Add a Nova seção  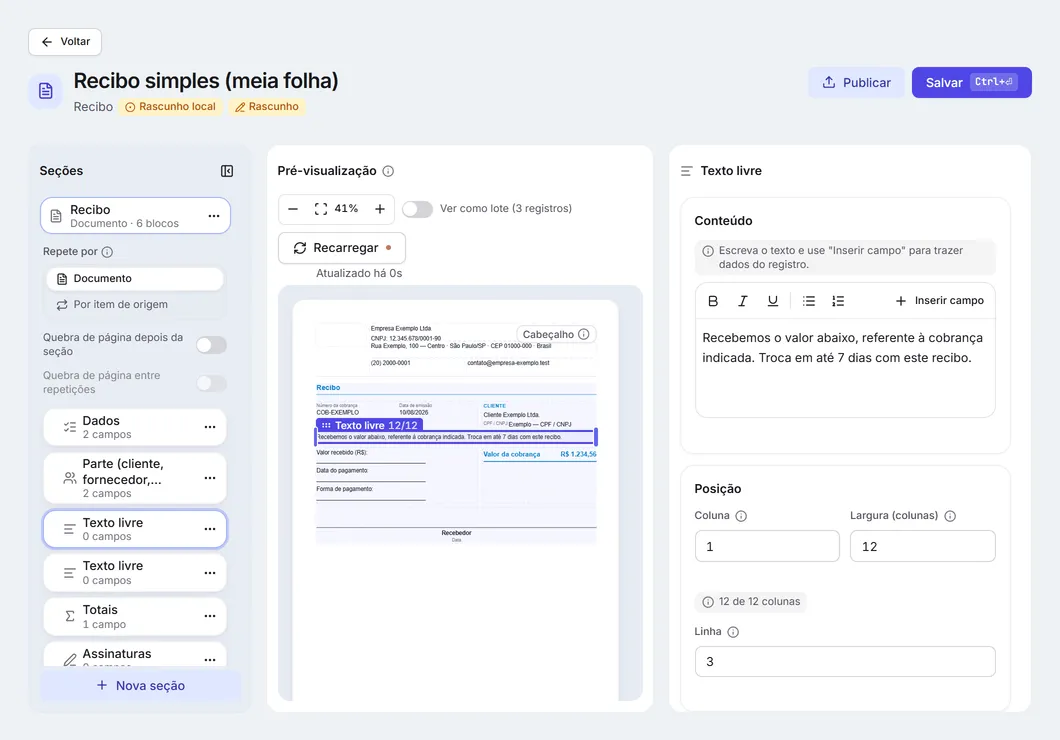pos(141,685)
